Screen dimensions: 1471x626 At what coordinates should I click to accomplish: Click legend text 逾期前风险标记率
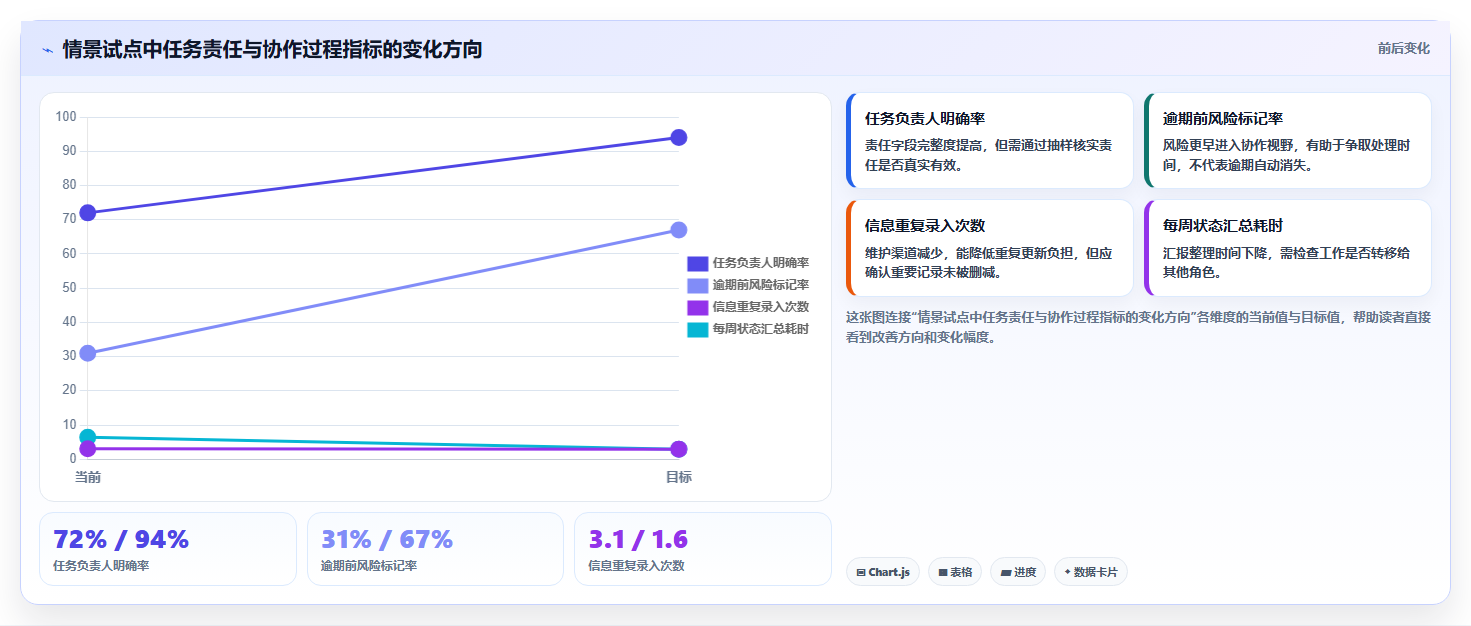761,285
